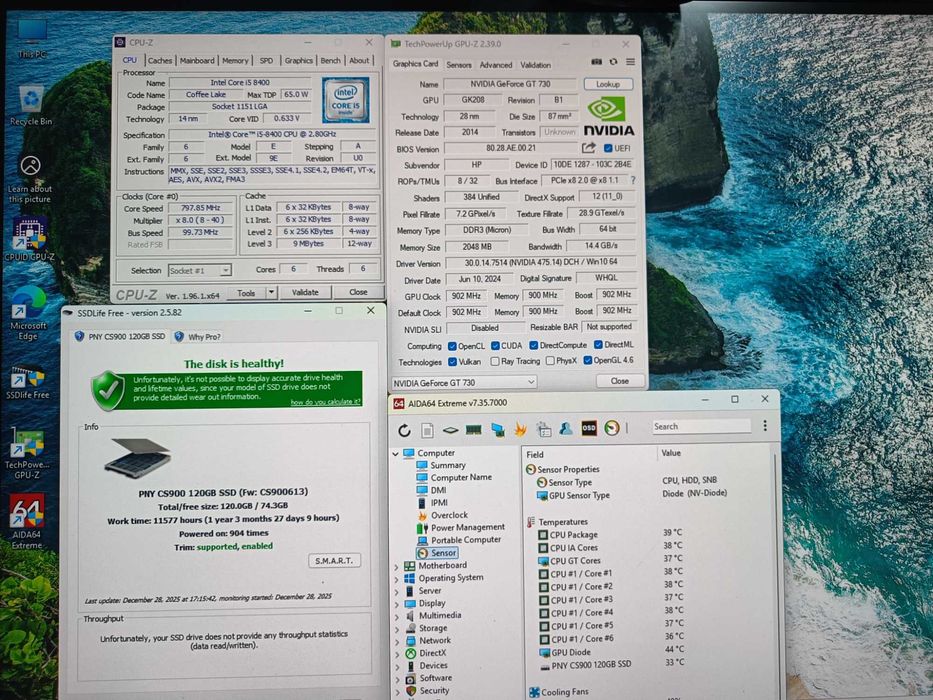The image size is (933, 700).
Task: Open AIDA64 three-dot menu
Action: [x=765, y=425]
